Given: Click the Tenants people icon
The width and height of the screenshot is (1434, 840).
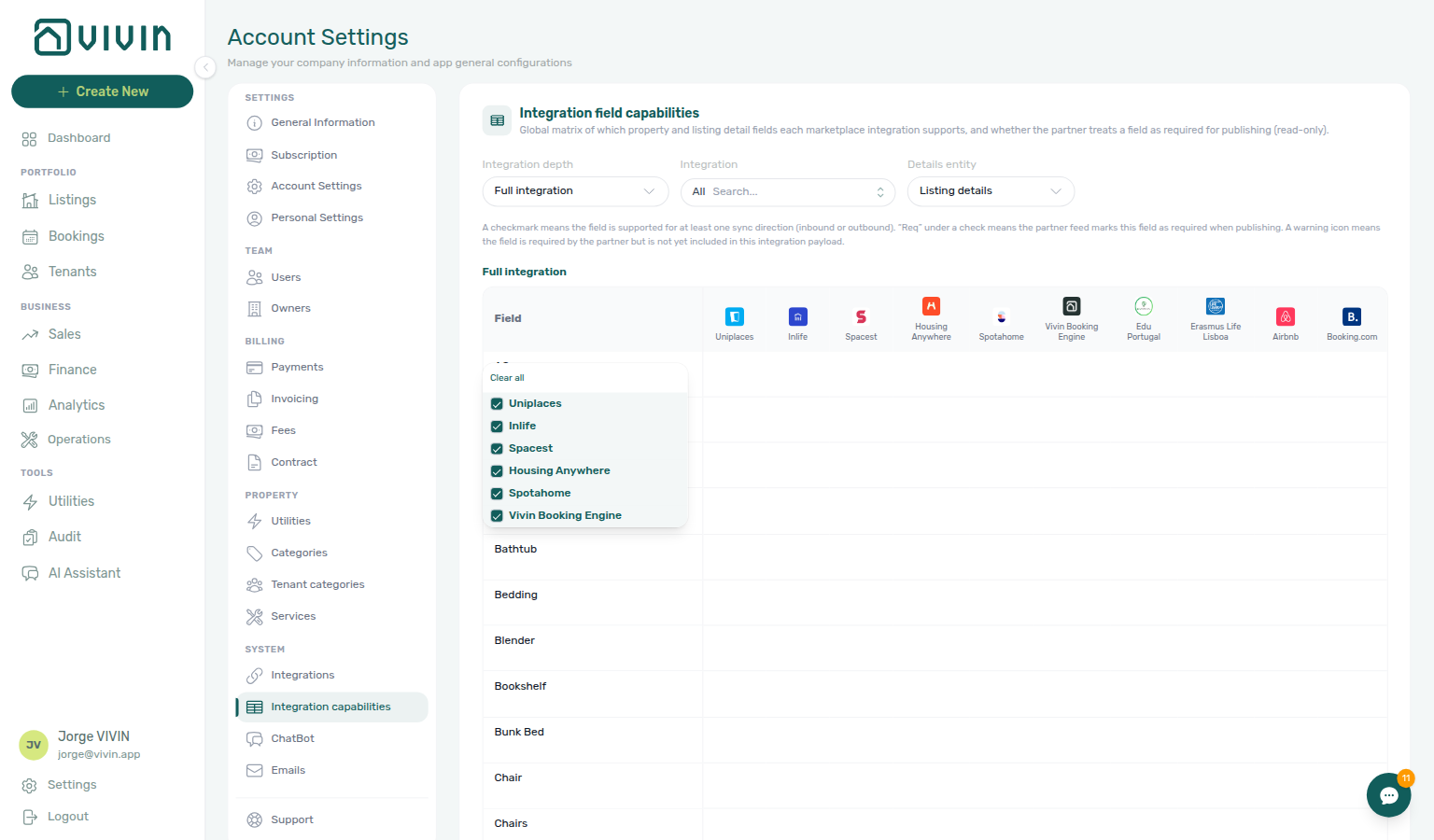Looking at the screenshot, I should [x=30, y=272].
